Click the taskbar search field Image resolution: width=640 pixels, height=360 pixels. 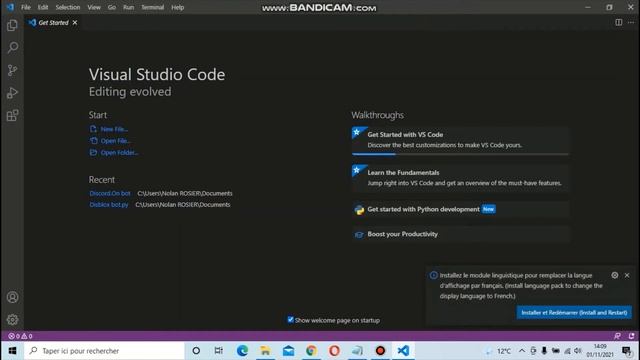[104, 351]
